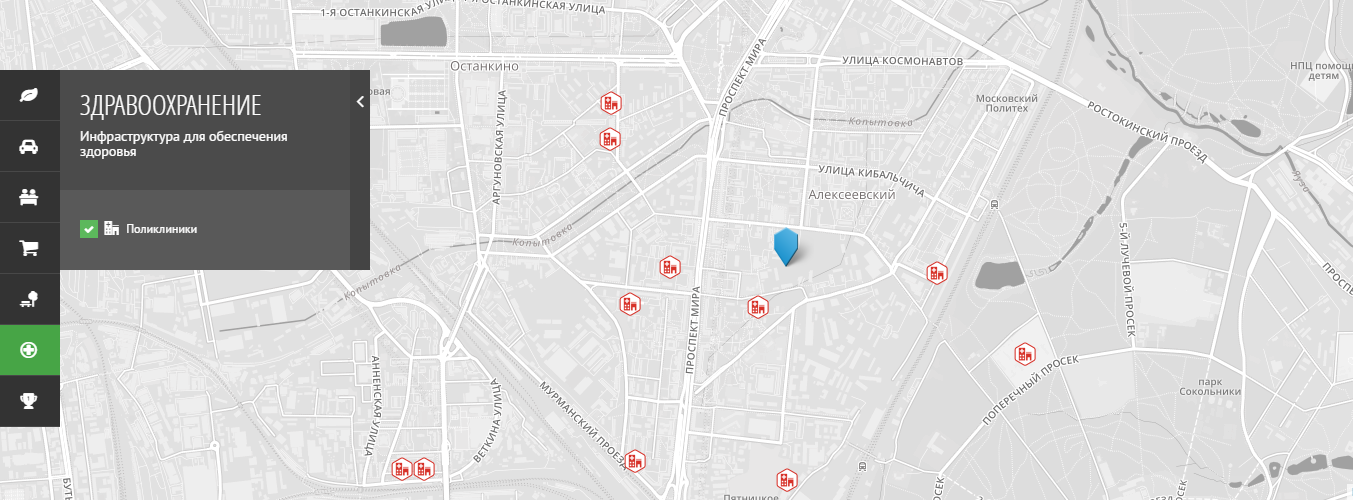
Task: Select clinic marker near Аргуновская top
Action: 610,102
